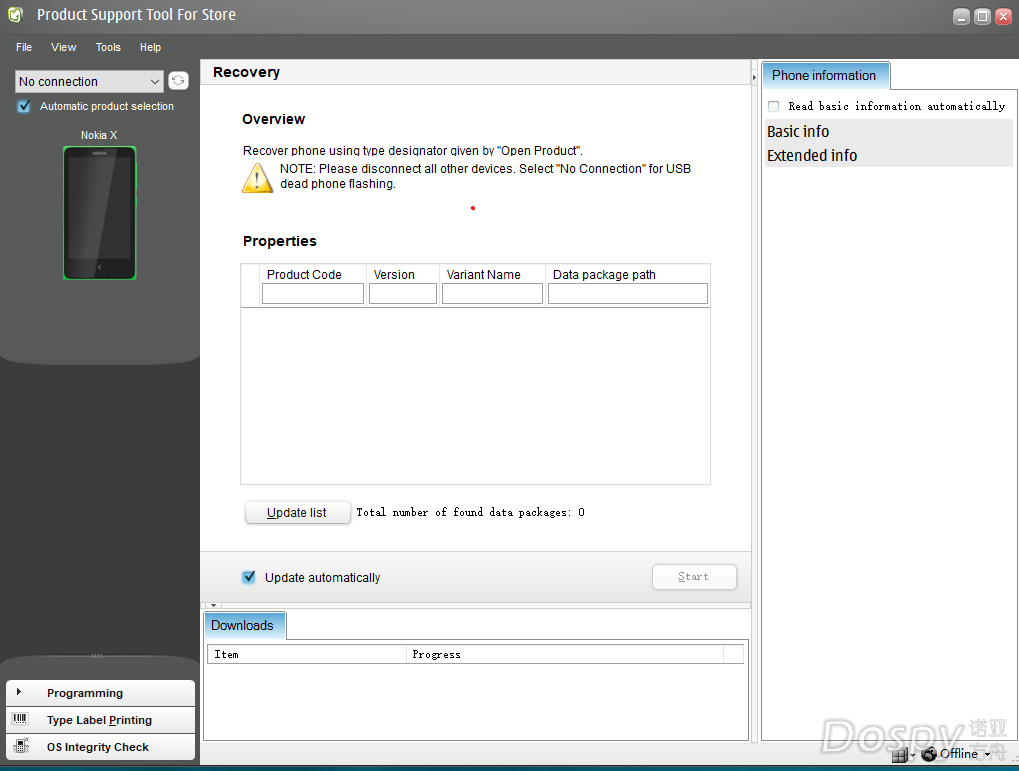Image resolution: width=1019 pixels, height=771 pixels.
Task: Open the Offline status dropdown arrow
Action: click(987, 755)
